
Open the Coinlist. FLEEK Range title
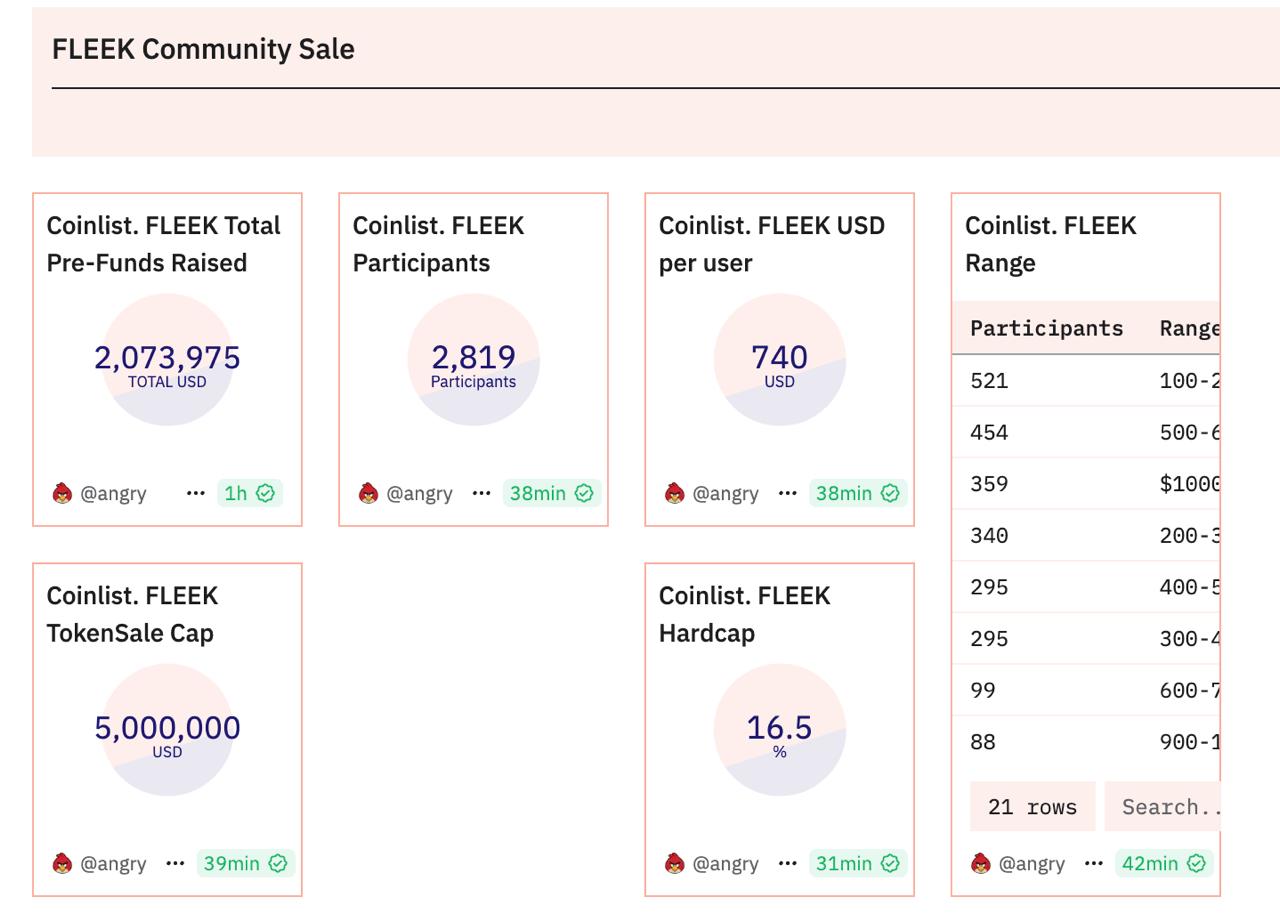(1050, 244)
